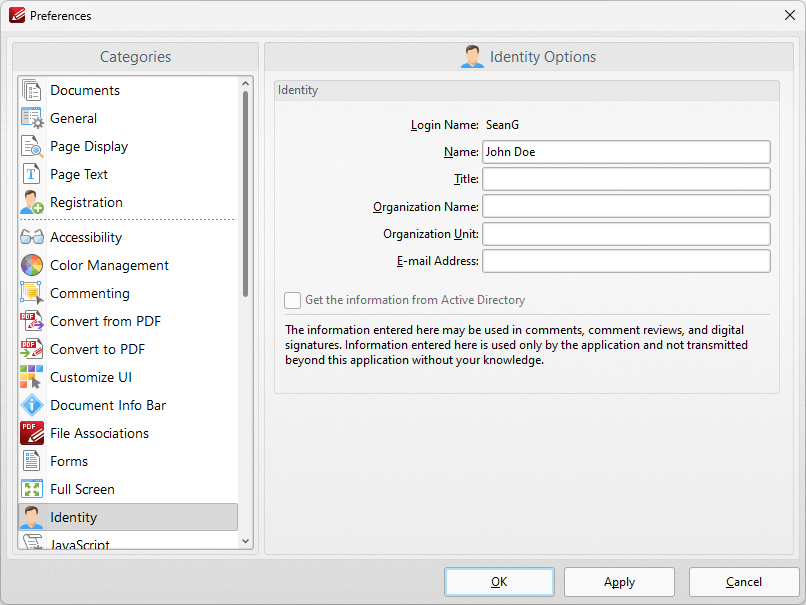Enable Get the information from Active Directory
This screenshot has width=806, height=605.
(292, 300)
